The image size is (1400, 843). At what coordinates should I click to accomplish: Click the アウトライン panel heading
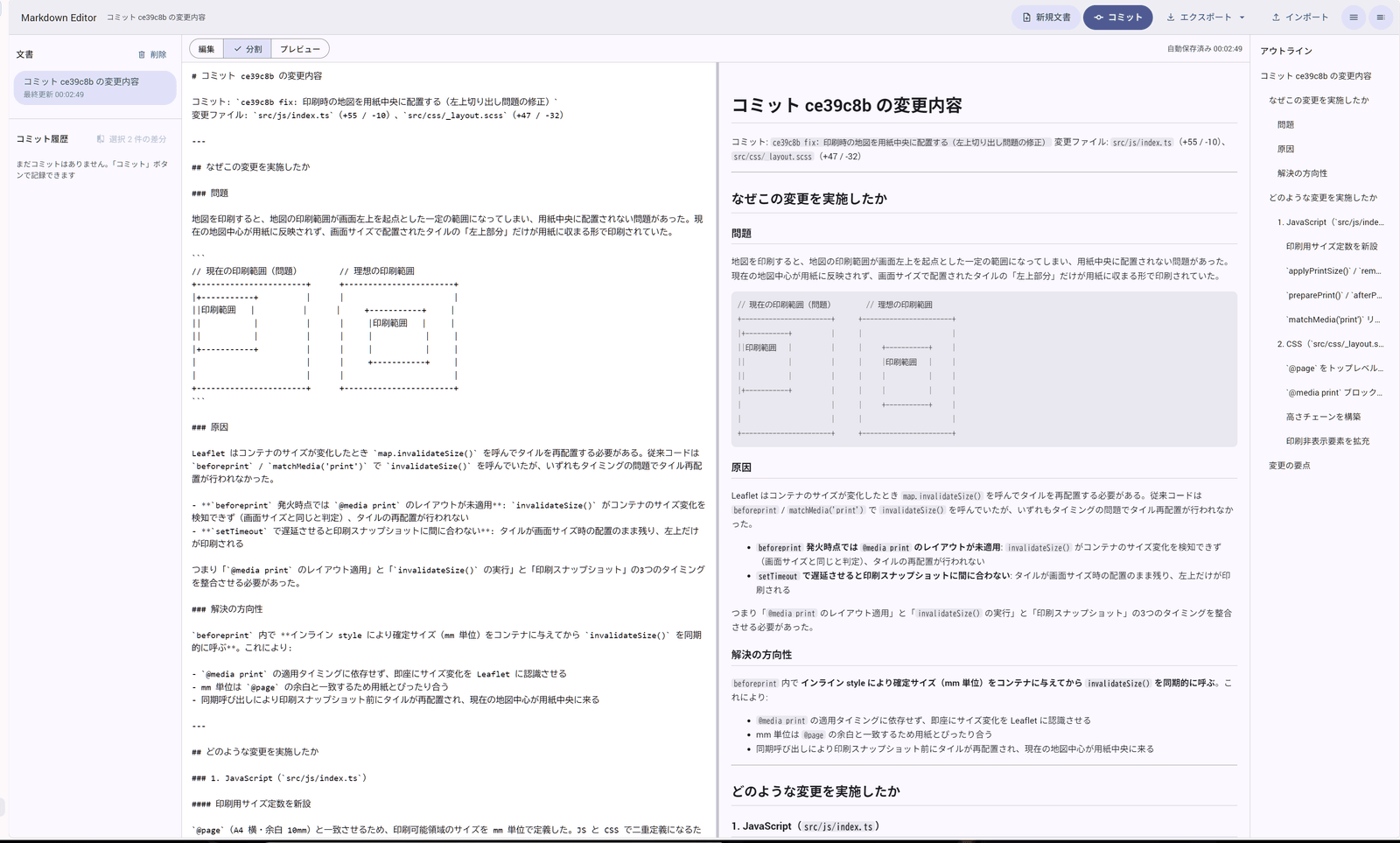[x=1286, y=51]
